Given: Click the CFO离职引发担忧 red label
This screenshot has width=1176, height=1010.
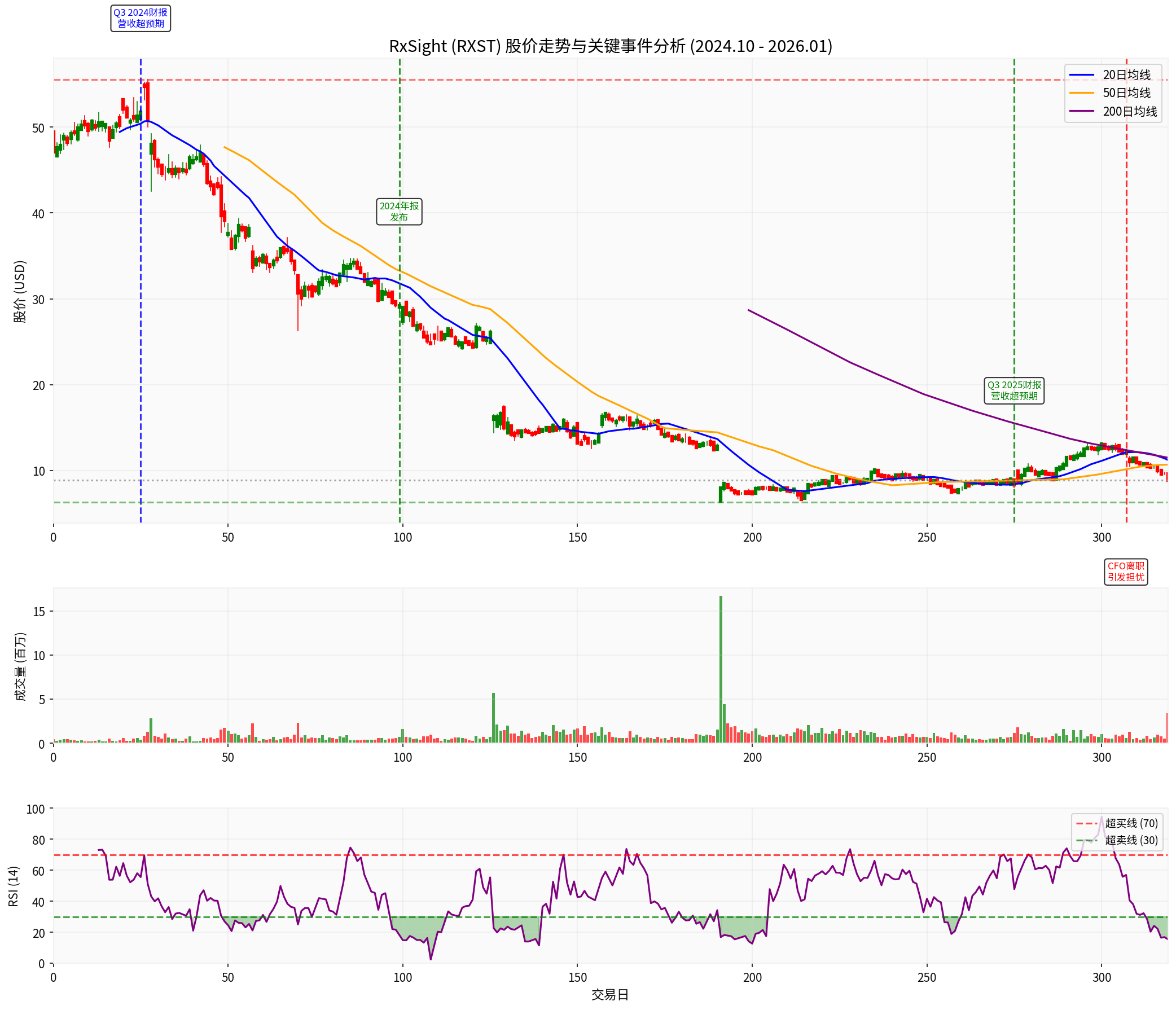Looking at the screenshot, I should click(x=1125, y=572).
